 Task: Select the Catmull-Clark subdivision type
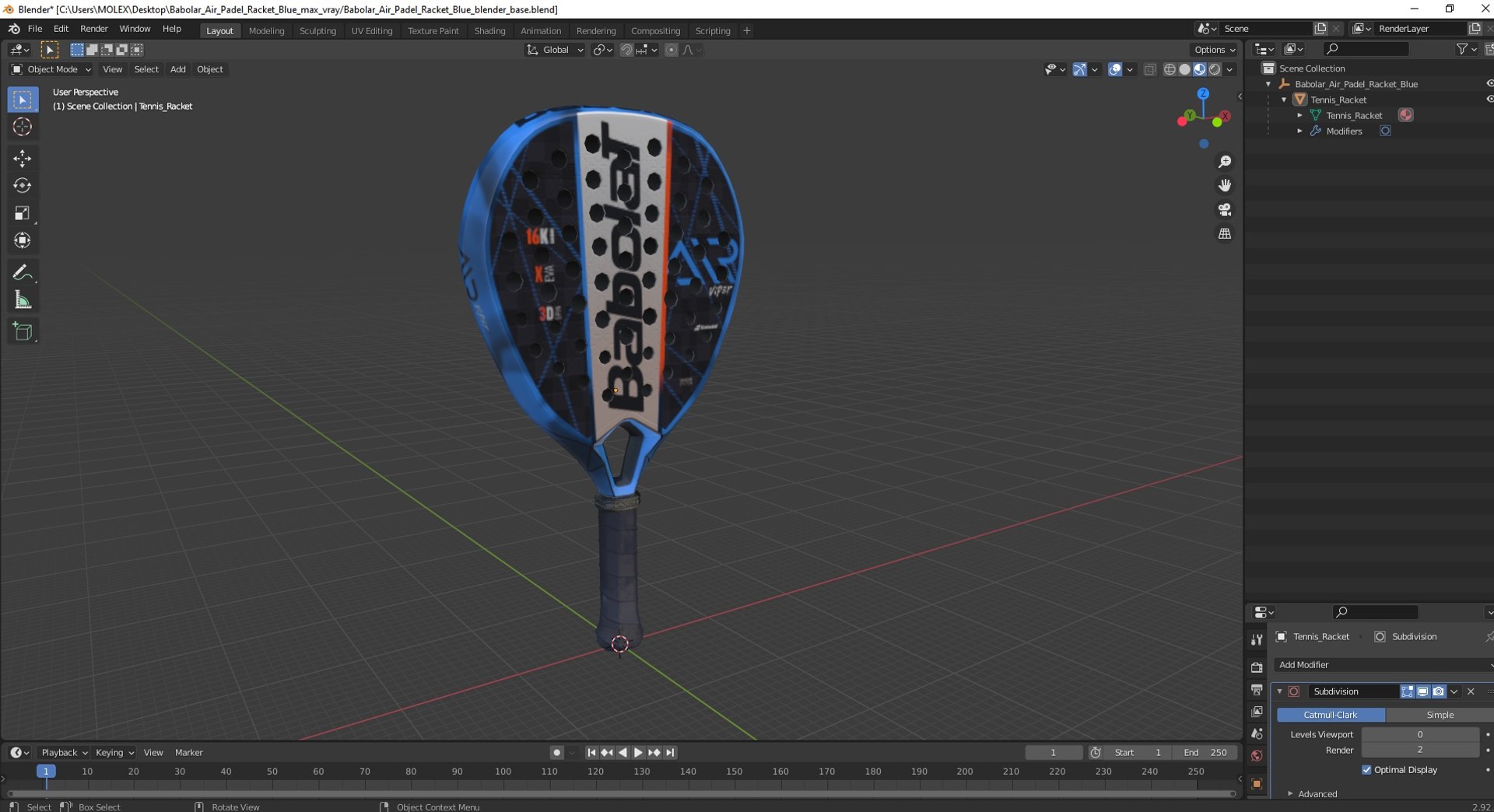pos(1331,715)
